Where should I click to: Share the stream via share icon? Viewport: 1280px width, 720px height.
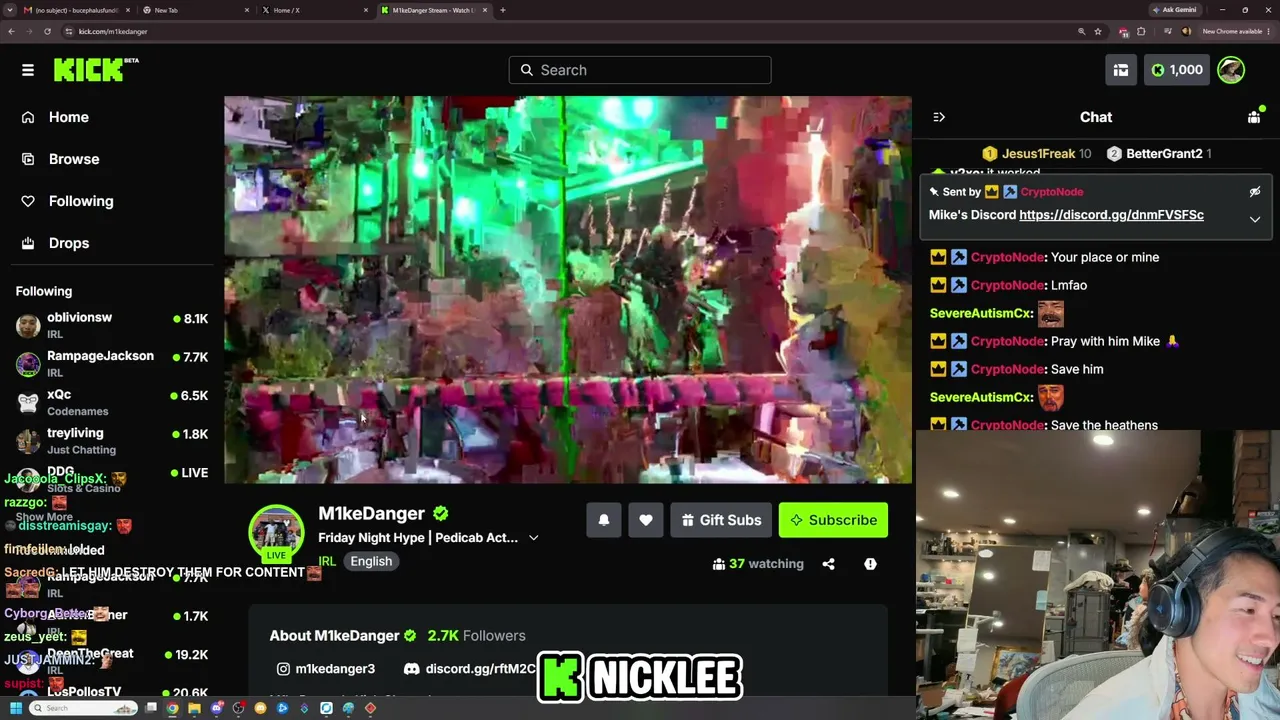[x=828, y=564]
